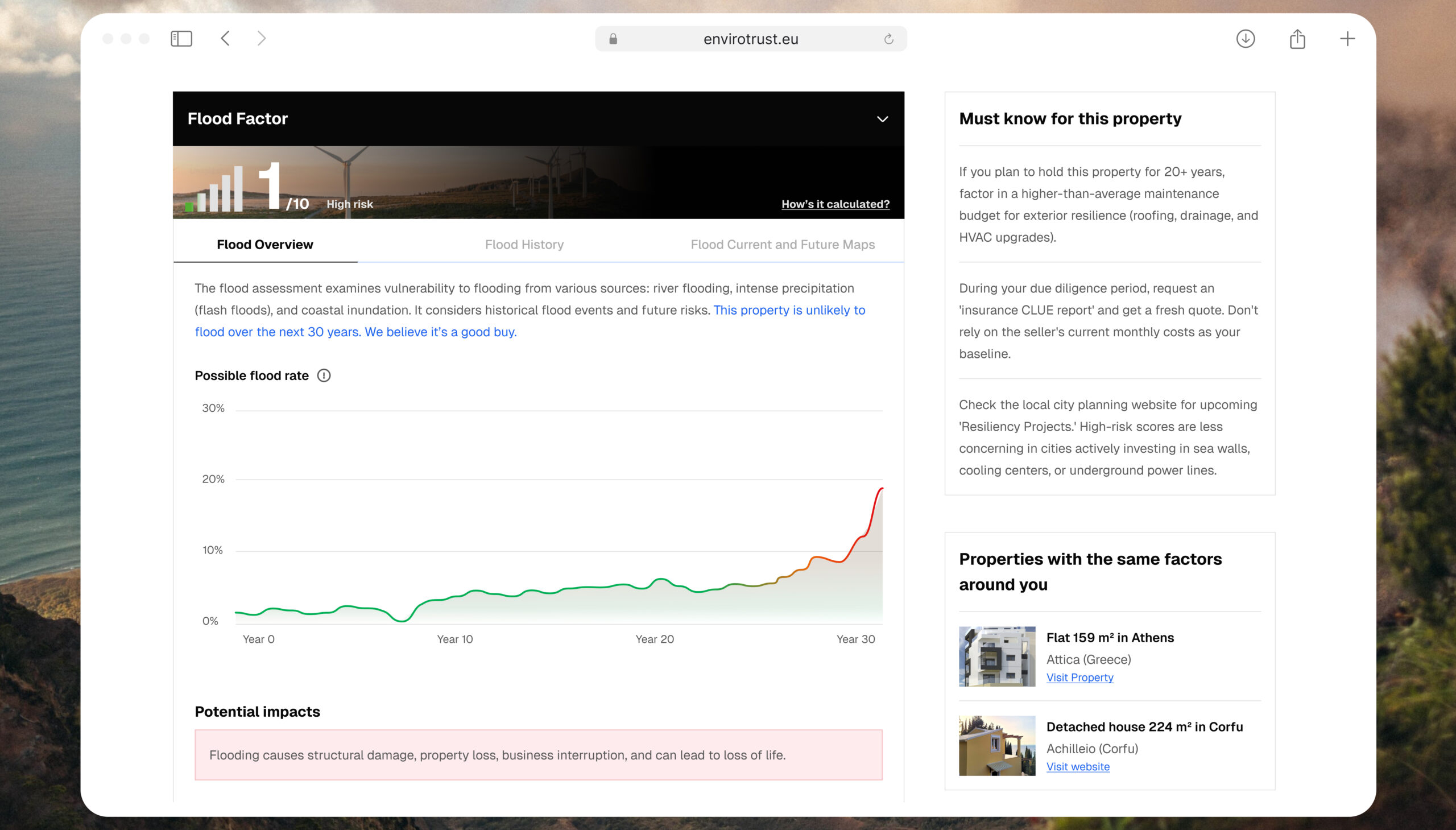Select the Flood Overview tab
The width and height of the screenshot is (1456, 830).
pos(264,245)
